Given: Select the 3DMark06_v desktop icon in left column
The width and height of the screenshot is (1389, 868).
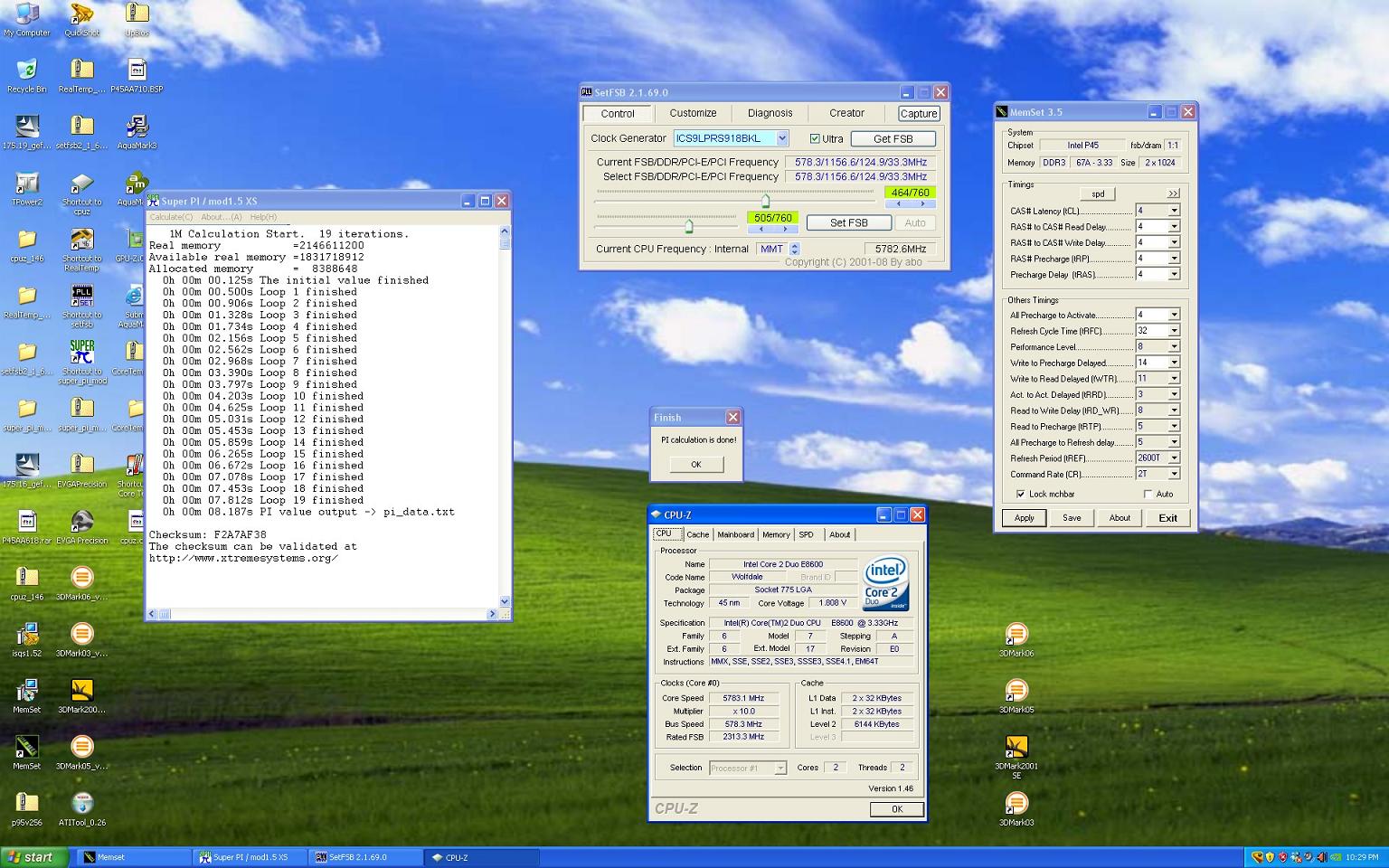Looking at the screenshot, I should (82, 583).
